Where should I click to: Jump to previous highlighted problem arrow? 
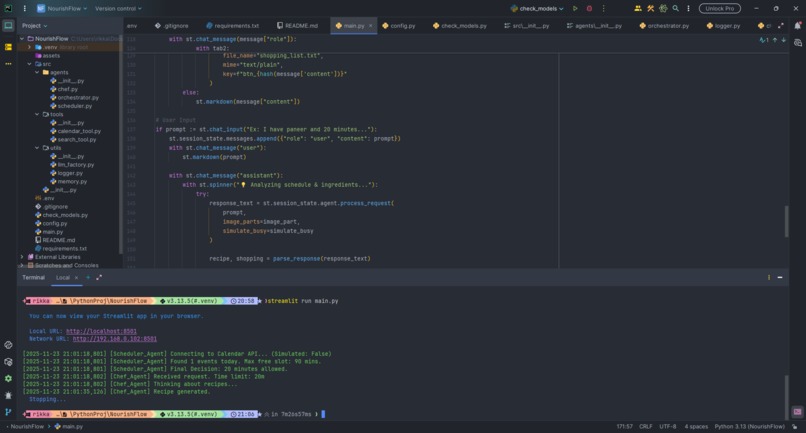pyautogui.click(x=775, y=40)
